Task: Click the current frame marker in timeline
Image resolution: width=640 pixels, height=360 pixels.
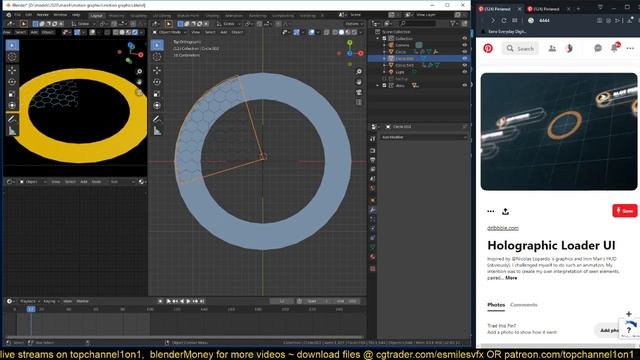Action: (x=31, y=309)
